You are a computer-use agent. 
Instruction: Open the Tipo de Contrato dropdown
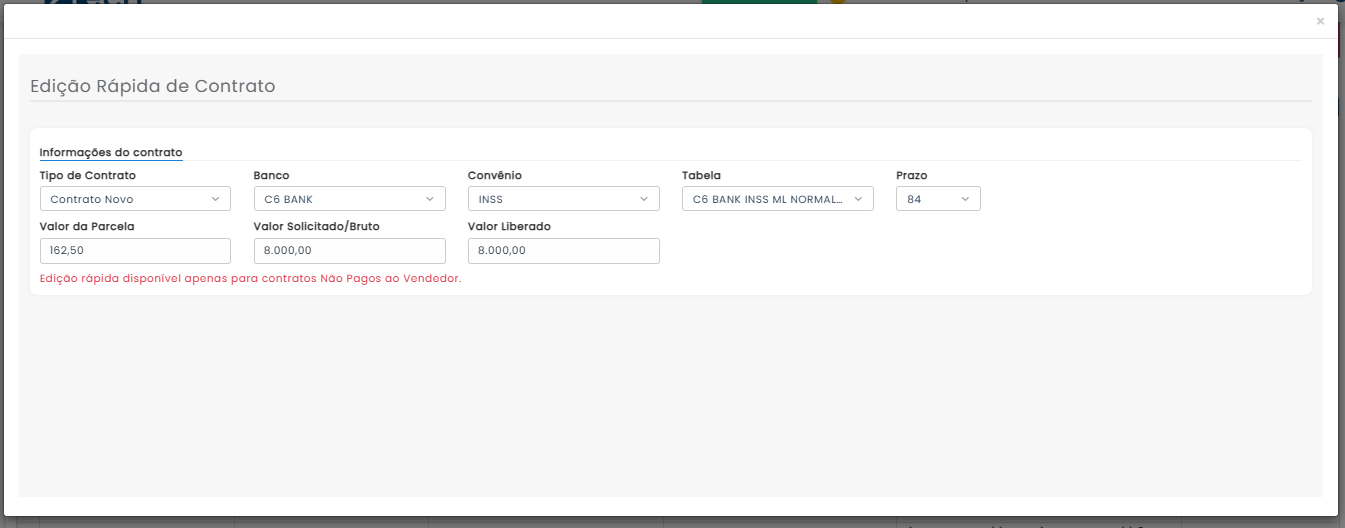pos(135,199)
